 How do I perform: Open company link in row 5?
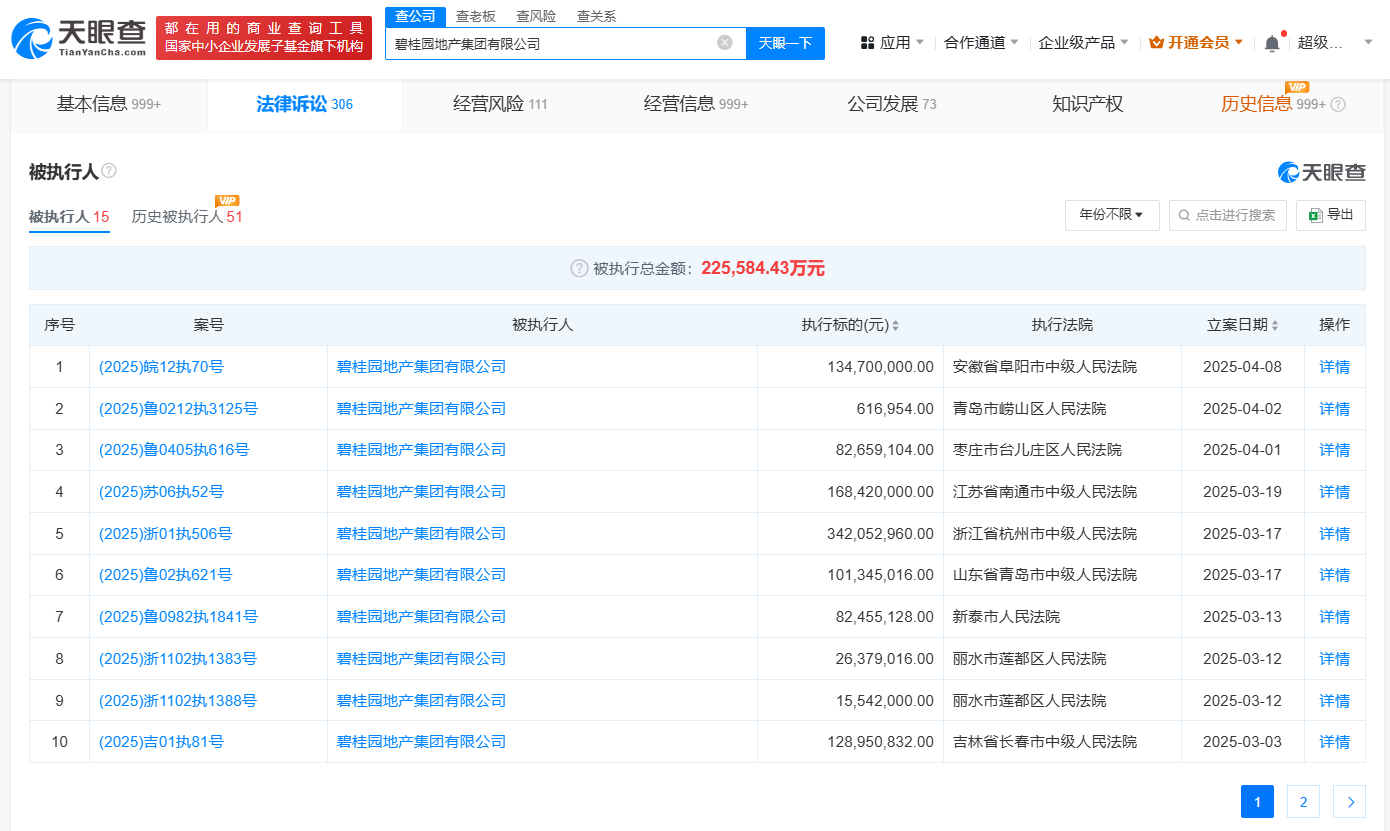coord(421,534)
